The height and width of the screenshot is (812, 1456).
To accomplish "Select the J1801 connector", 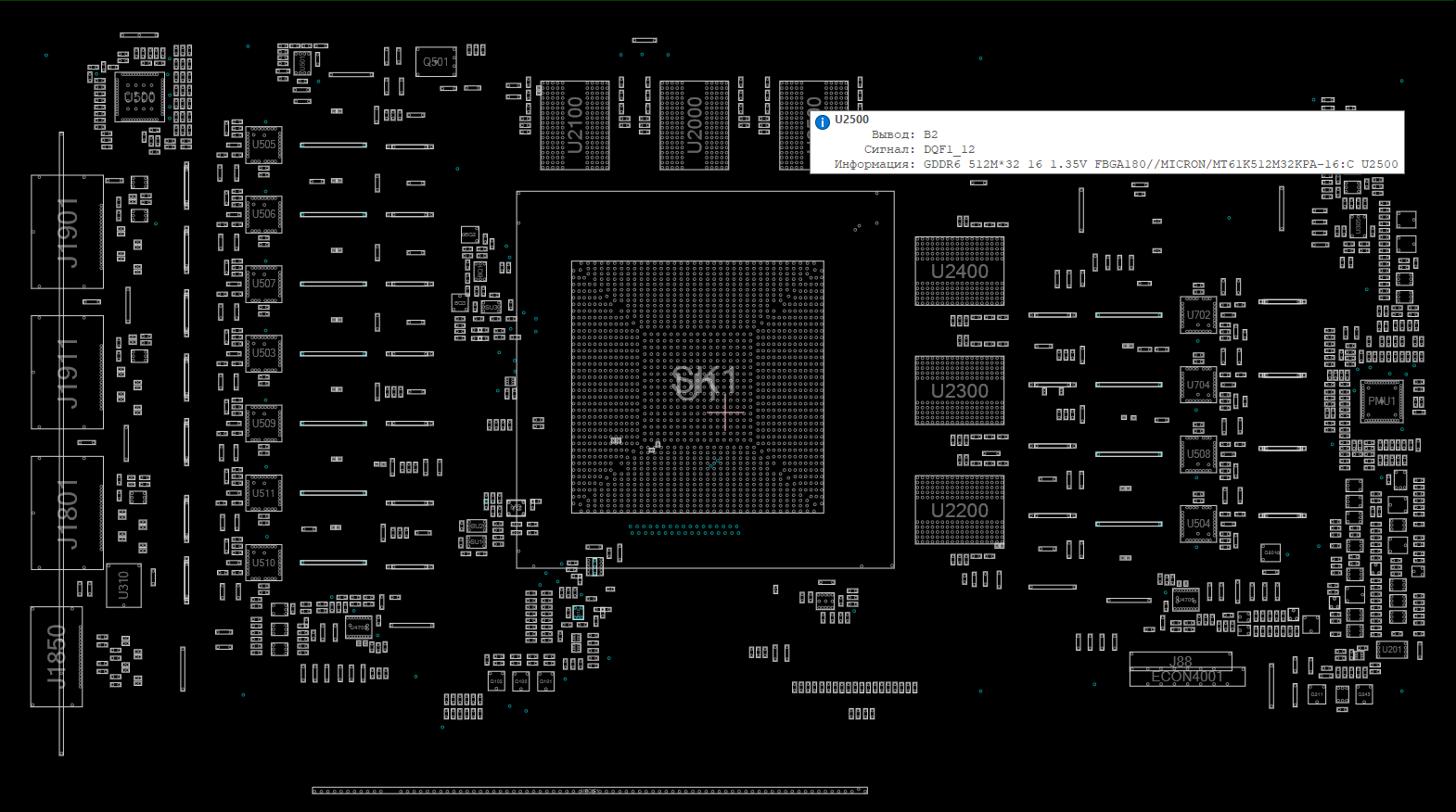I will (x=67, y=513).
